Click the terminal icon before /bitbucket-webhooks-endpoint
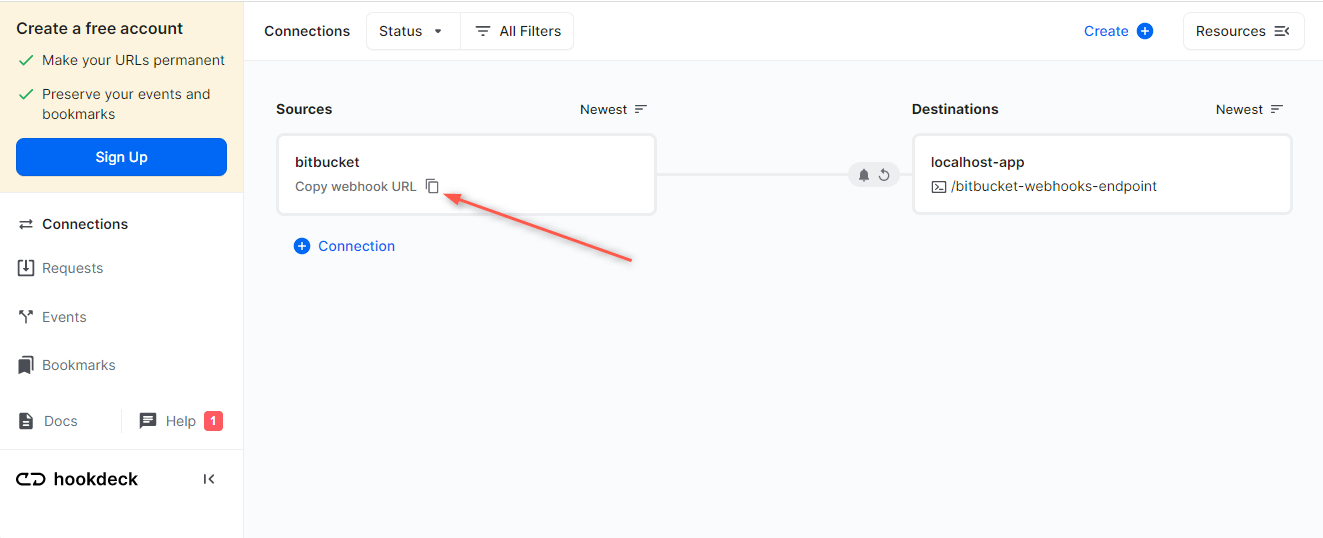The width and height of the screenshot is (1323, 538). click(x=939, y=186)
